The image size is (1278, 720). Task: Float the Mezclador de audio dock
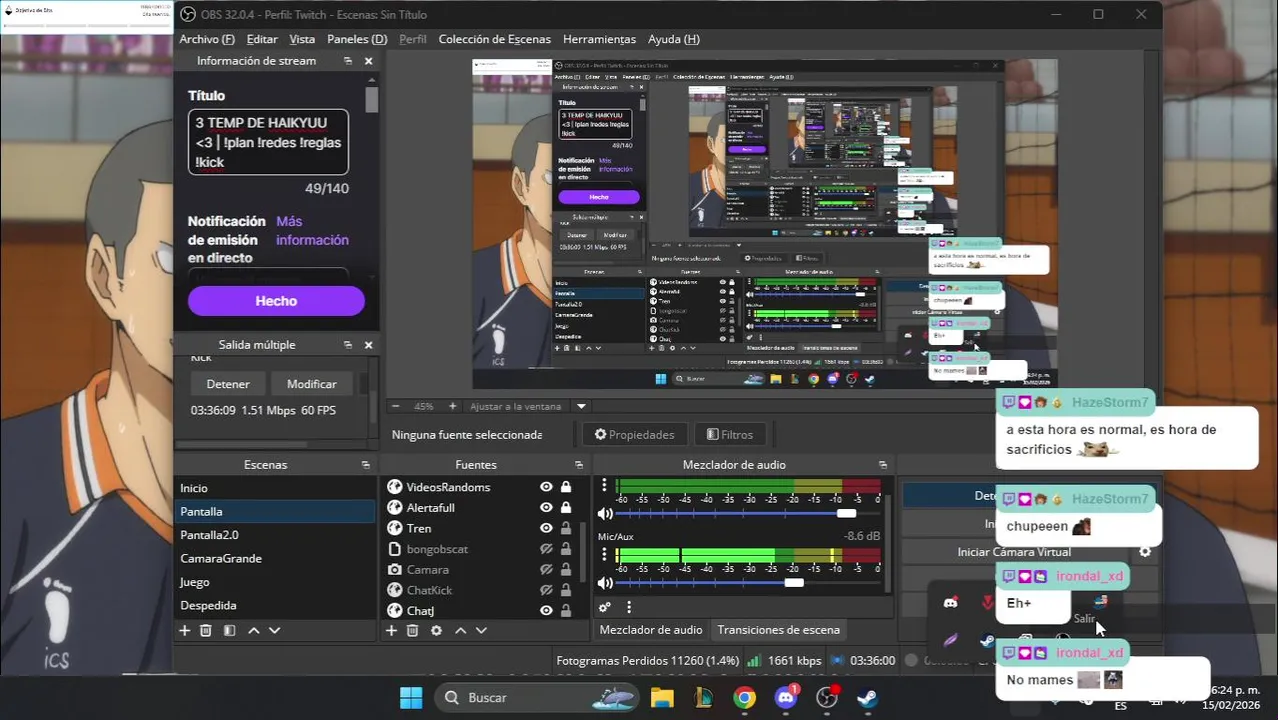[882, 465]
